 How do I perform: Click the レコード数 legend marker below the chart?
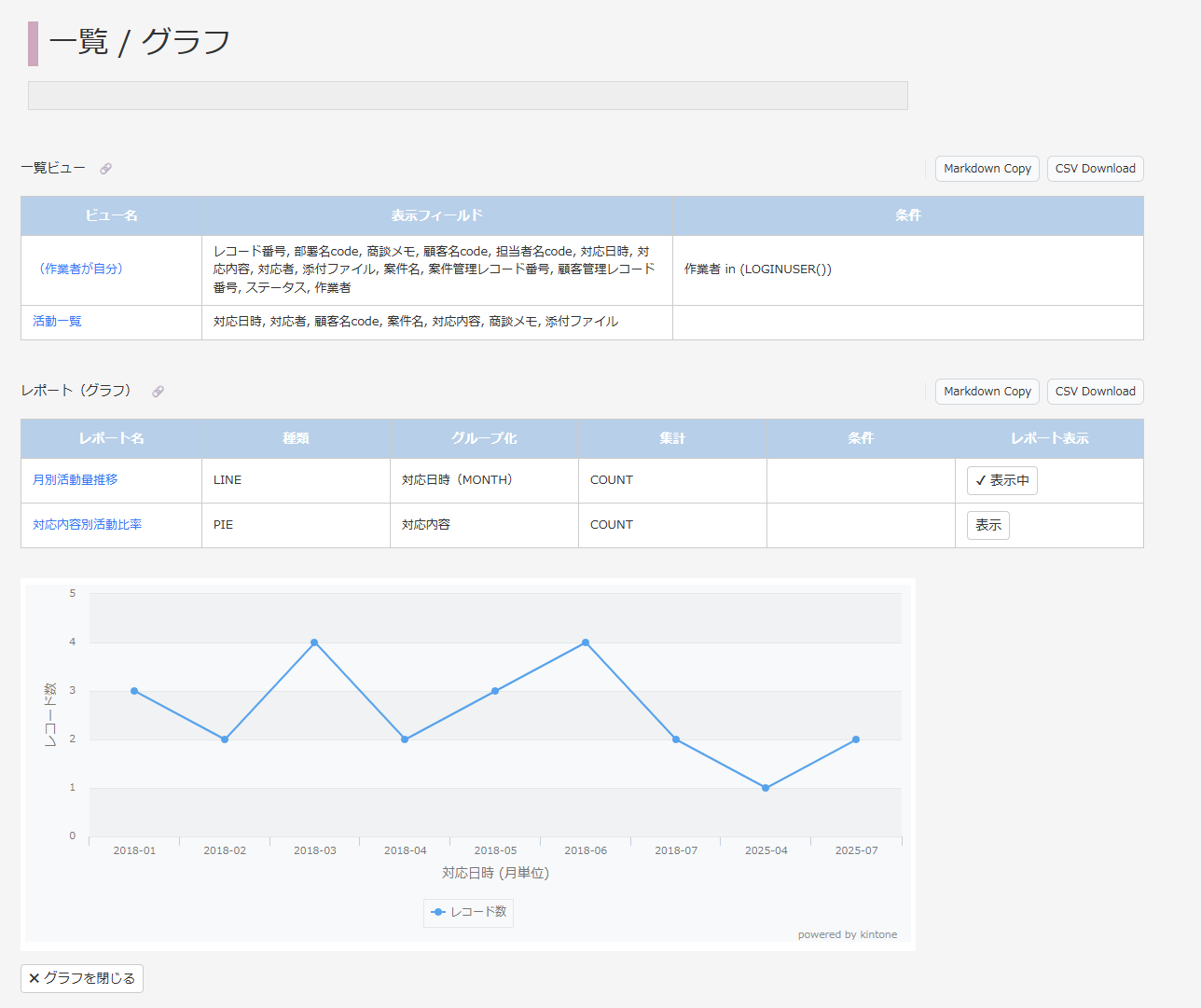437,912
